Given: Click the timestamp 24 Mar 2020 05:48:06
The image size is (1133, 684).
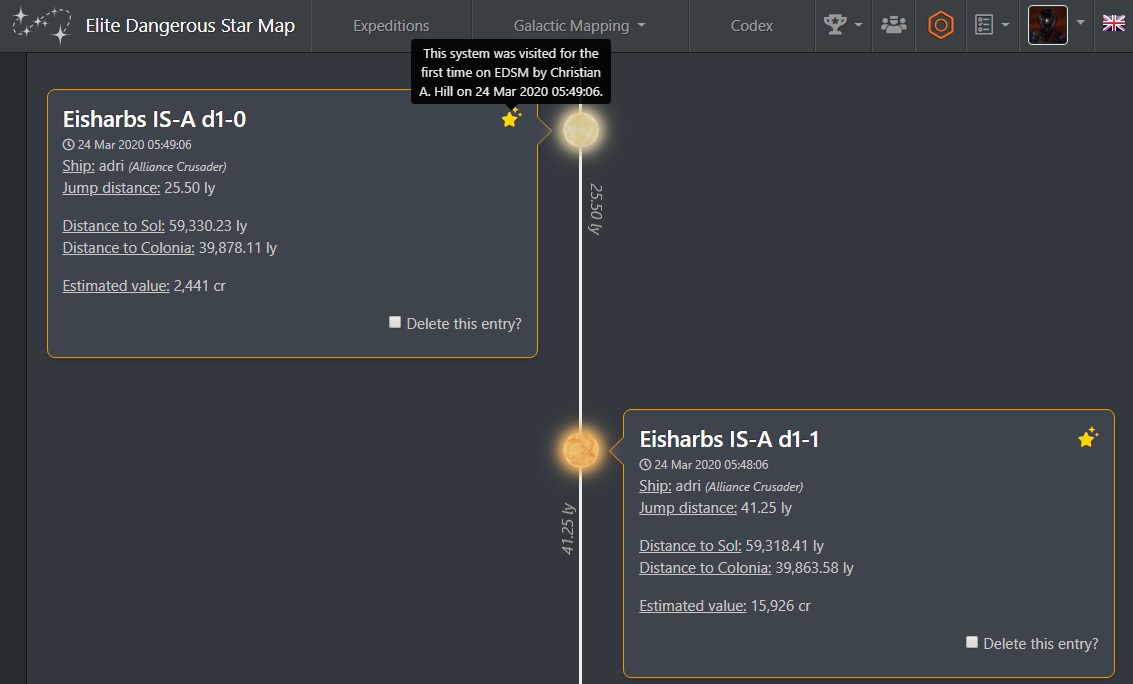Looking at the screenshot, I should pos(711,464).
